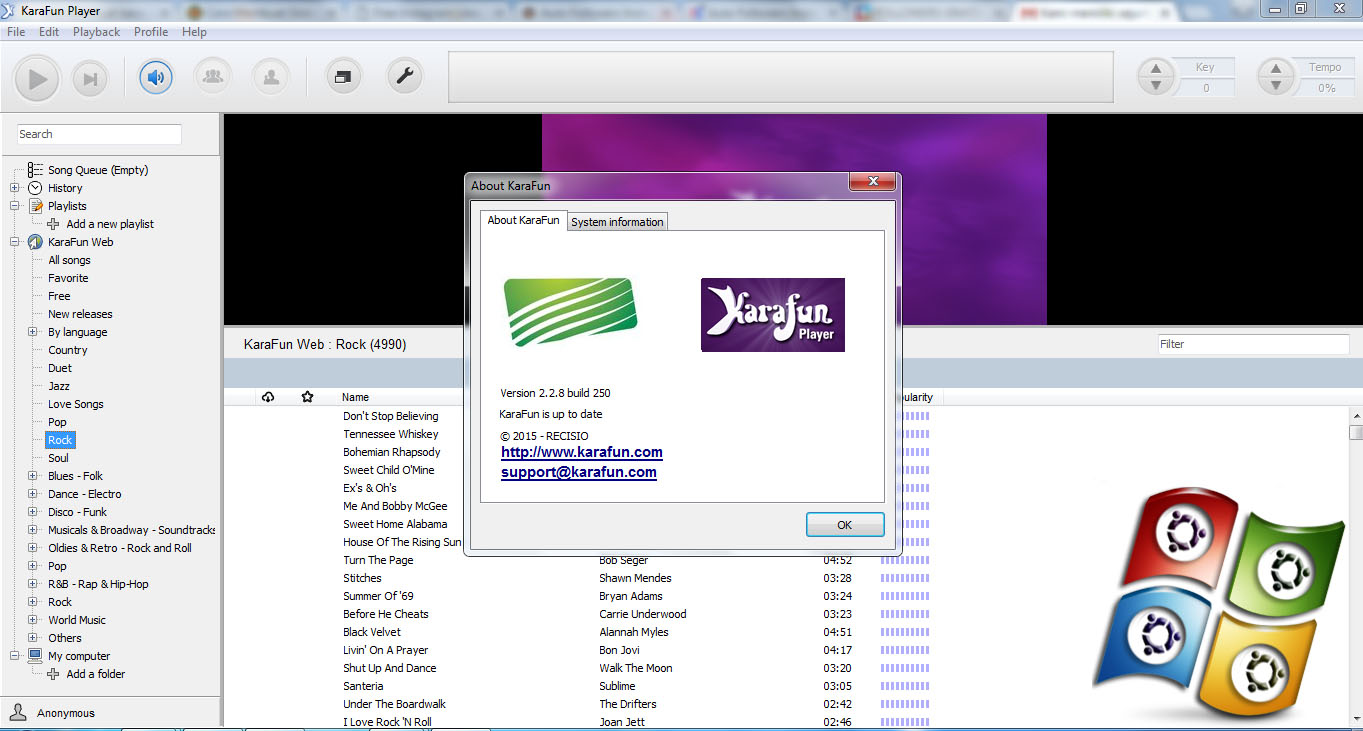Viewport: 1363px width, 731px height.
Task: Click the Anonymous user profile
Action: (x=66, y=713)
